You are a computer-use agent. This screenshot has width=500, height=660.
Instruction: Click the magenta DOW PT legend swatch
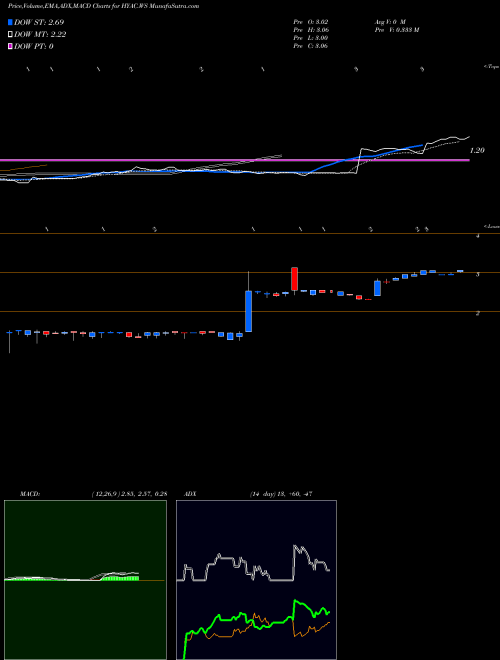tap(10, 46)
